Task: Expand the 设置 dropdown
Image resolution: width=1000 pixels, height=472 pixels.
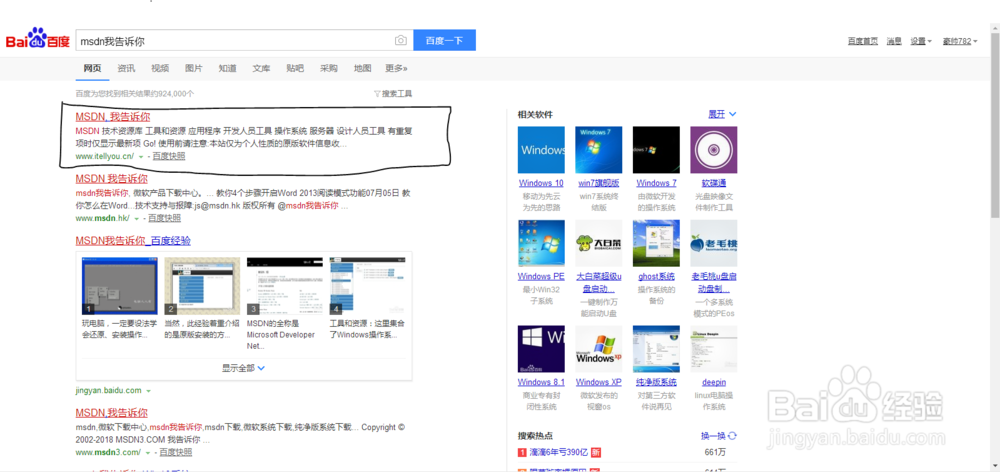Action: tap(921, 41)
